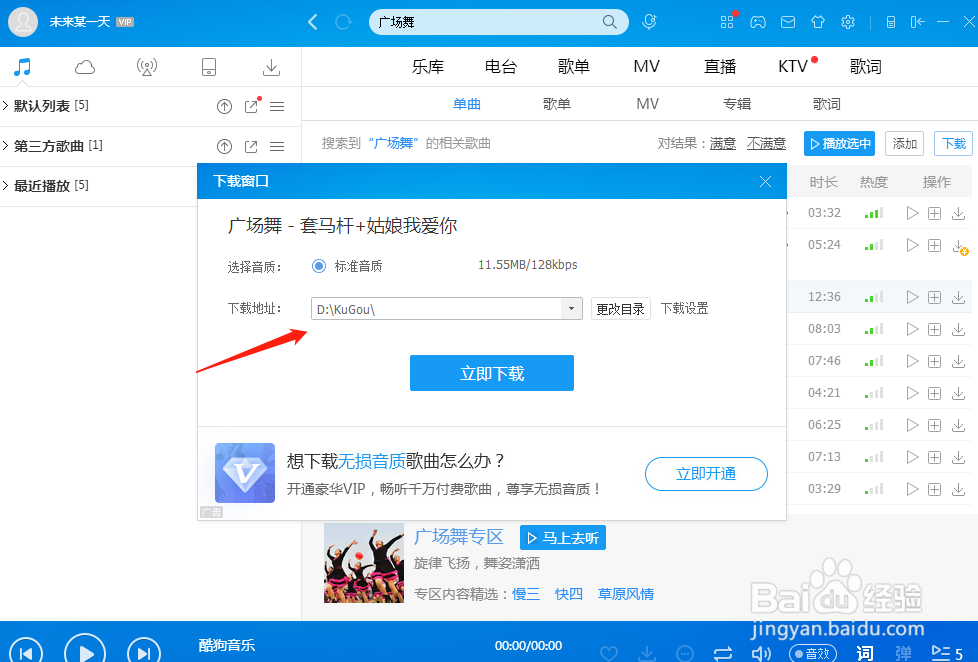Toggle the favorite heart icon

[x=609, y=653]
